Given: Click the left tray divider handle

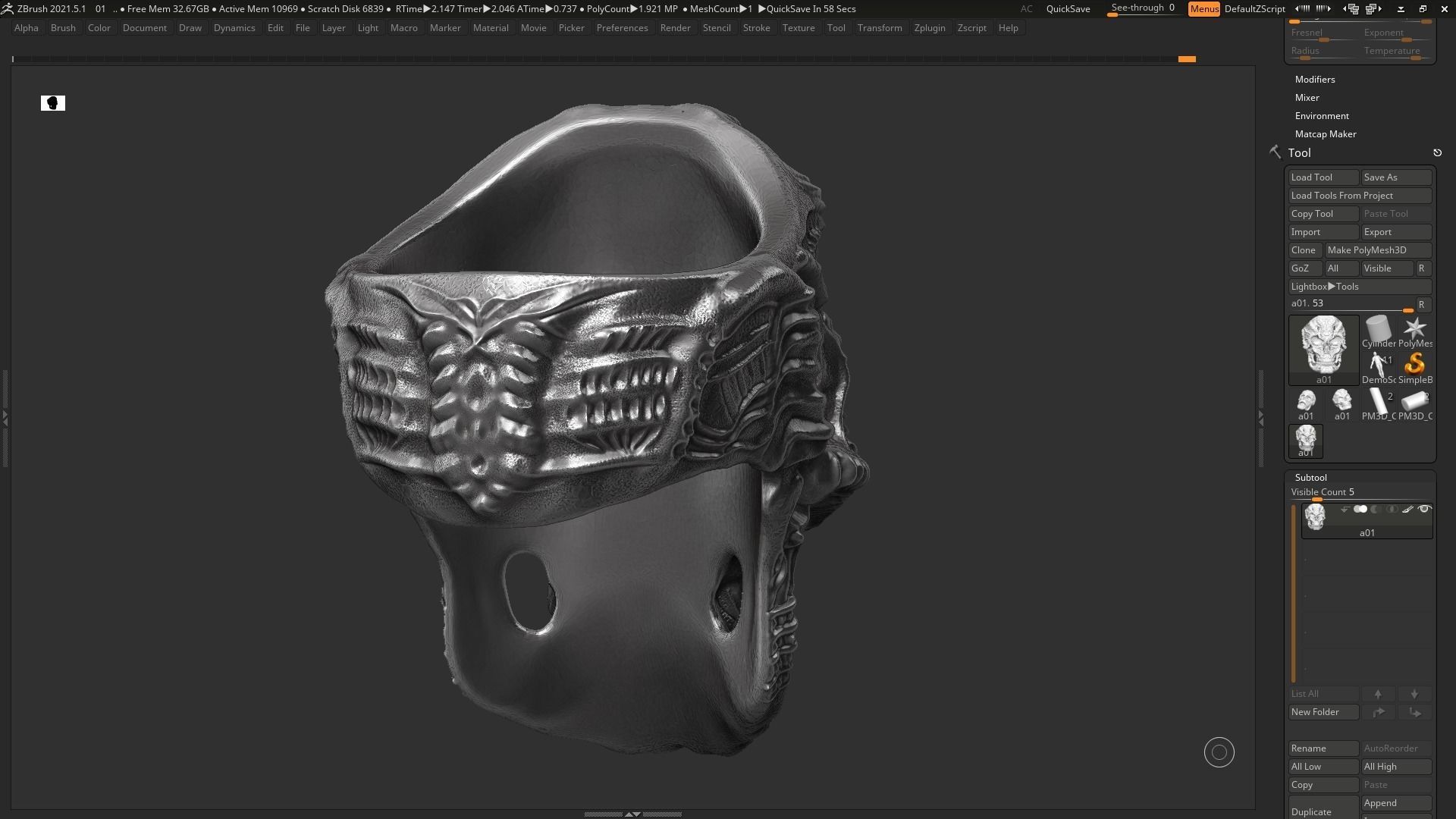Looking at the screenshot, I should pyautogui.click(x=5, y=418).
